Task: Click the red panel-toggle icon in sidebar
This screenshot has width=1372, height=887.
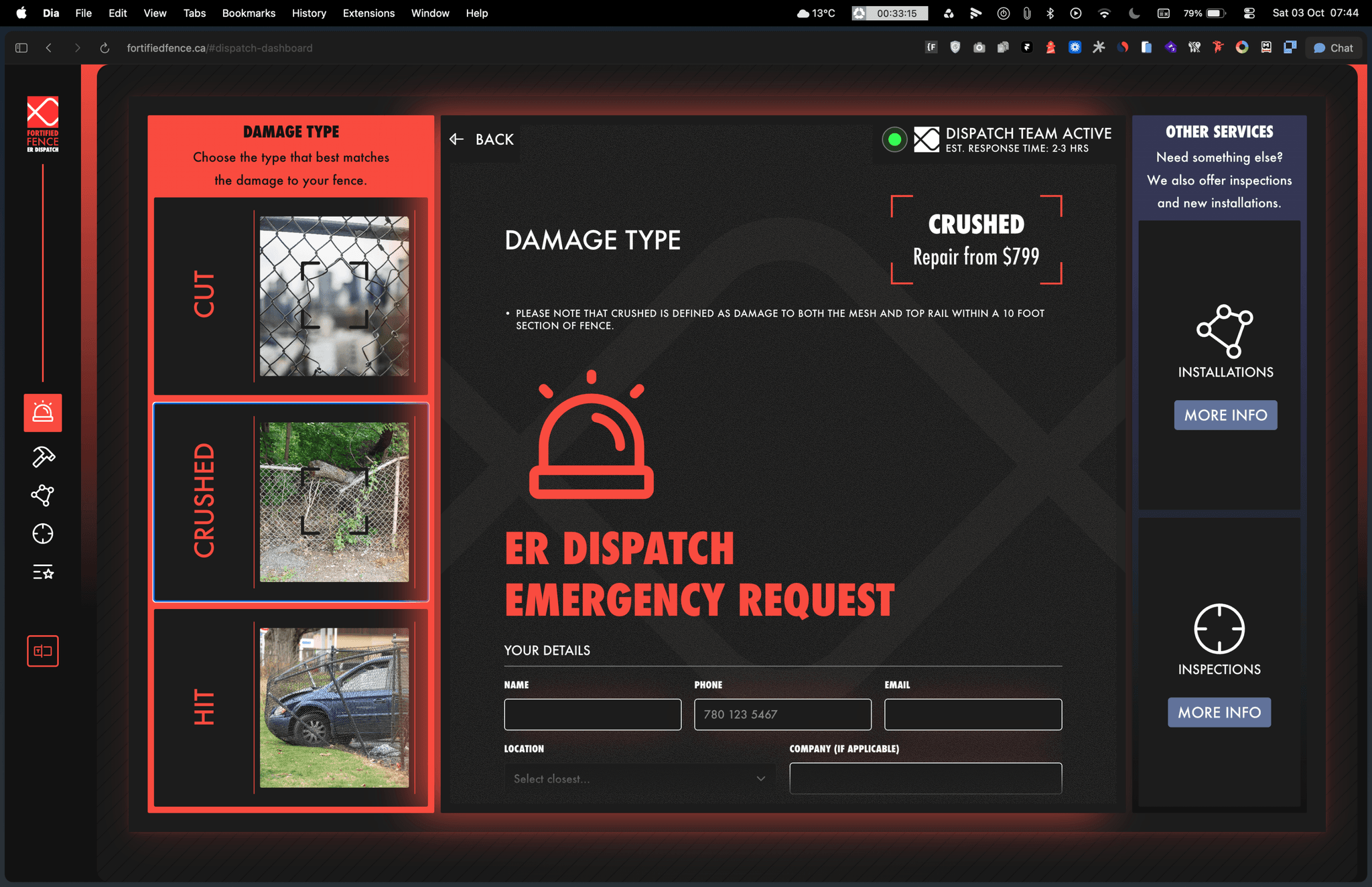Action: (43, 651)
